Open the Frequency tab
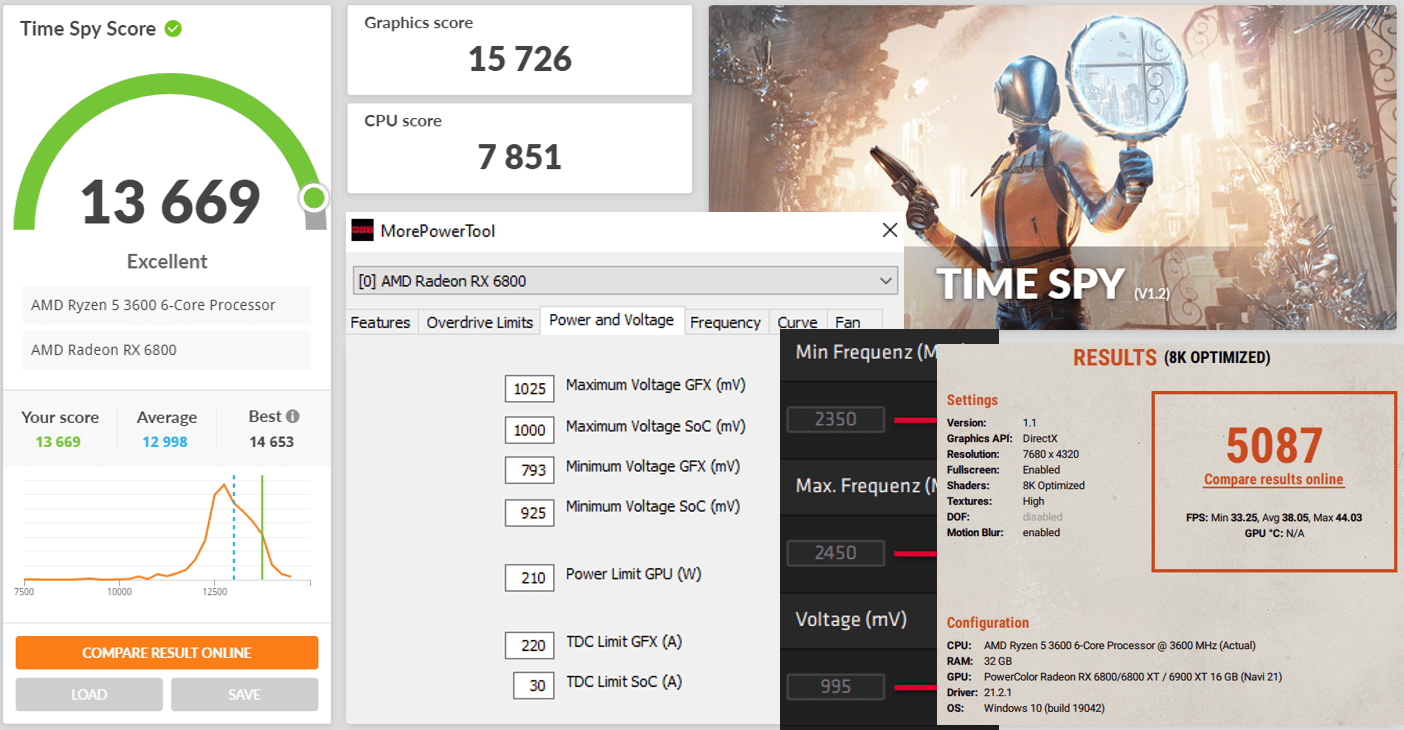Viewport: 1404px width, 730px height. pos(725,322)
